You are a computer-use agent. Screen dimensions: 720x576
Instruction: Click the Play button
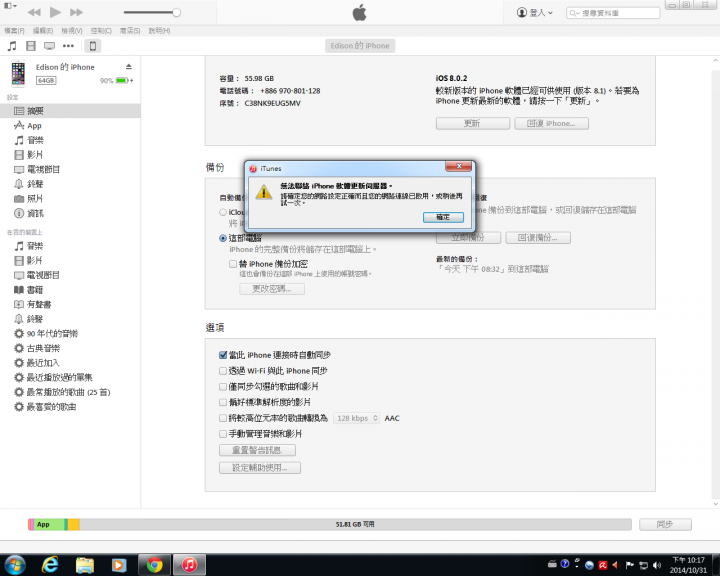56,12
